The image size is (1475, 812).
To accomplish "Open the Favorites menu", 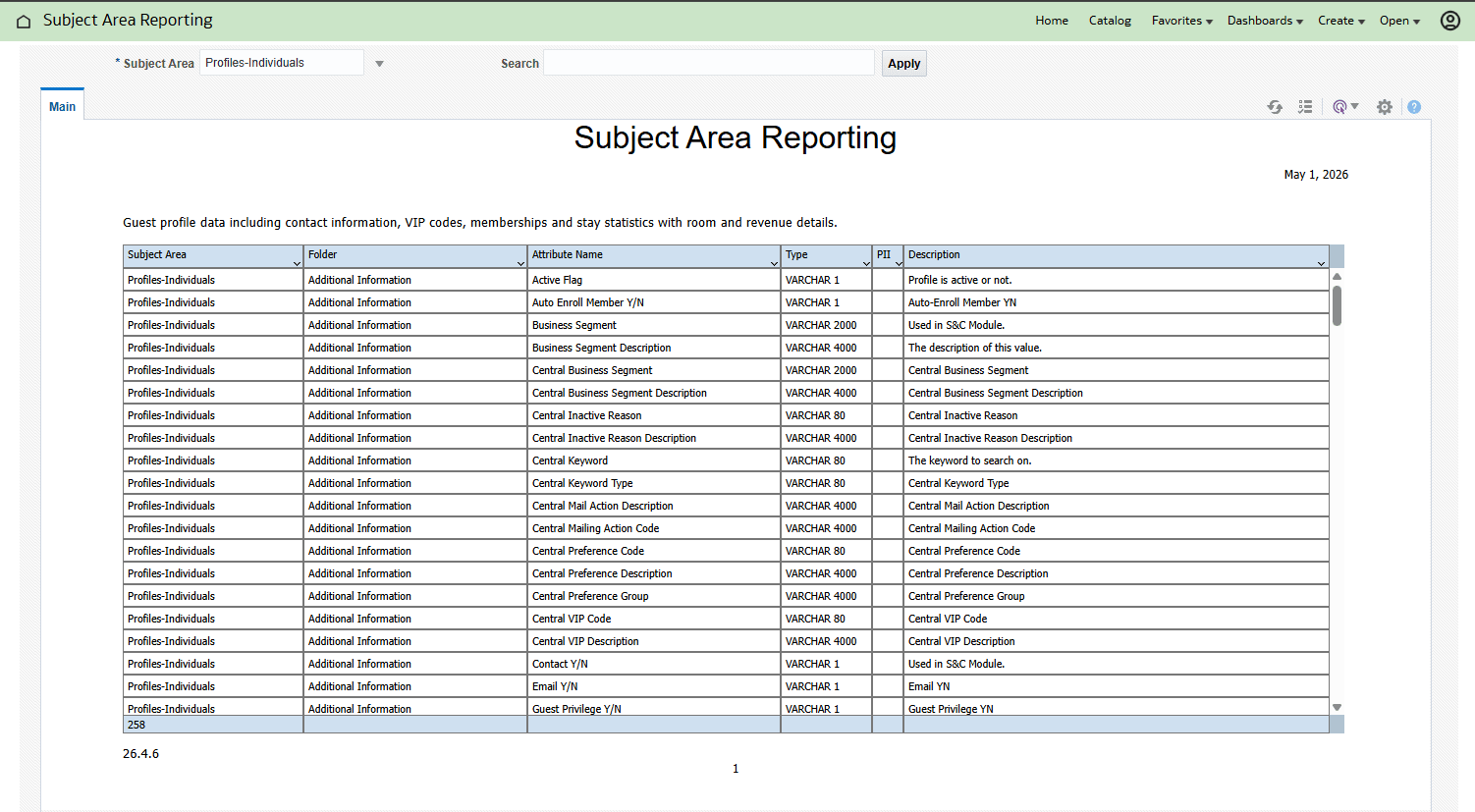I will click(x=1181, y=21).
